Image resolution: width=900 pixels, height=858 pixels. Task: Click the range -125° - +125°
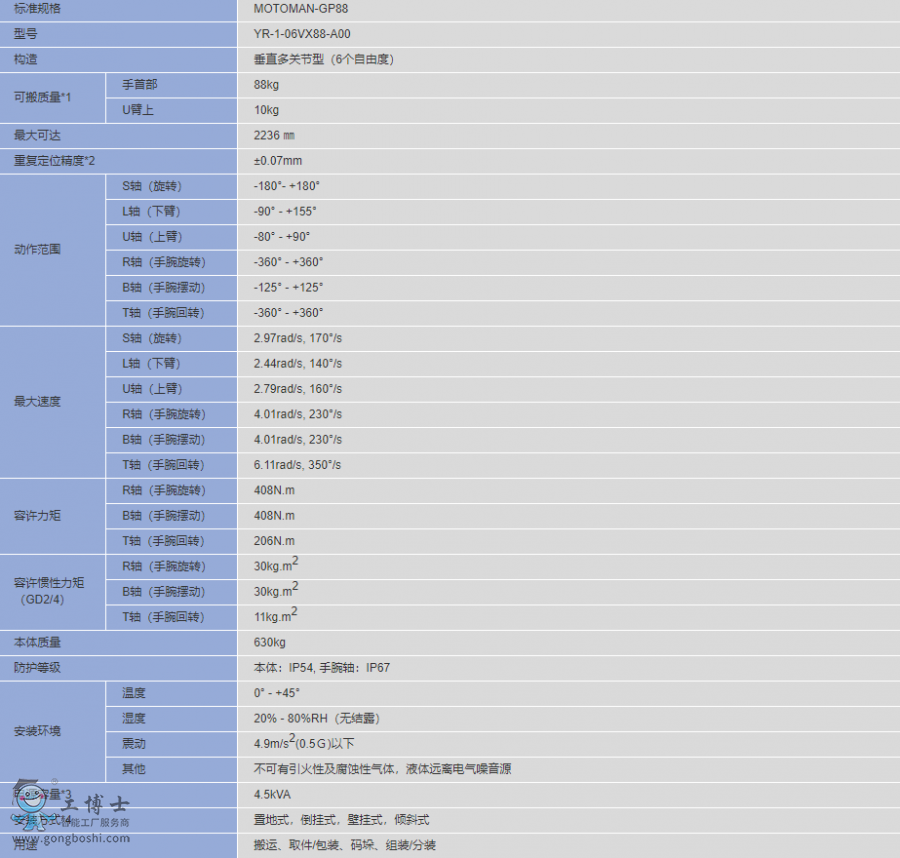pos(289,288)
